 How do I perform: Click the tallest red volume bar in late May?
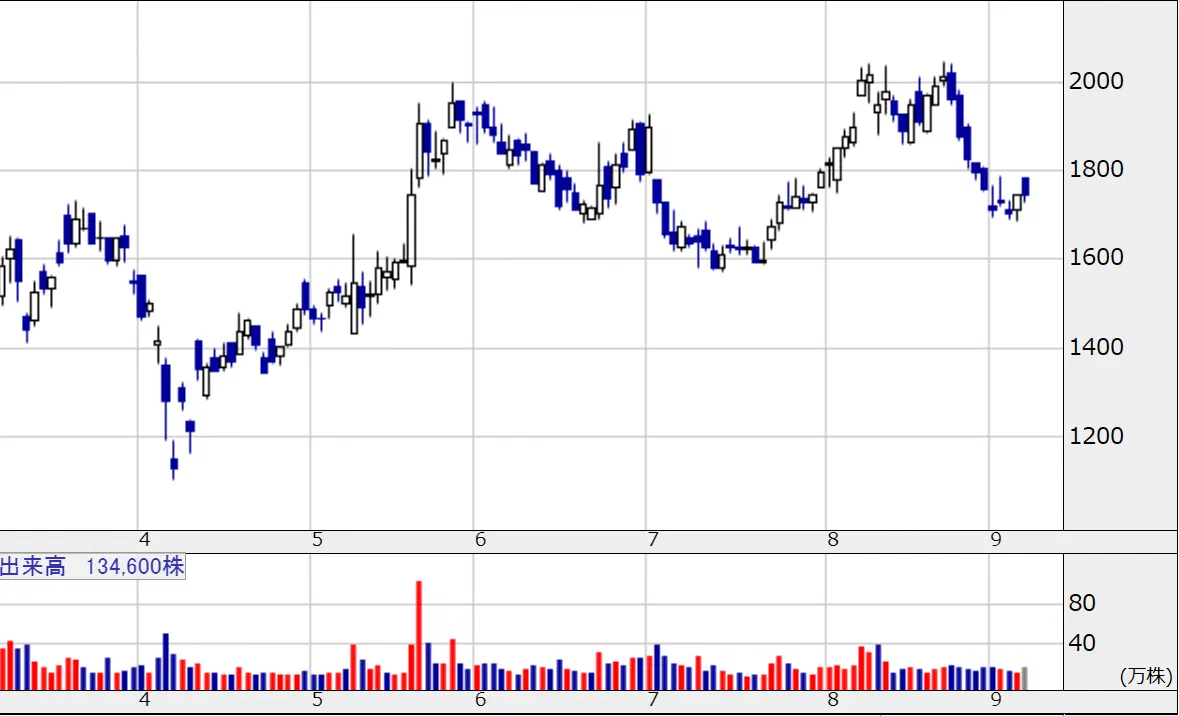pos(419,636)
